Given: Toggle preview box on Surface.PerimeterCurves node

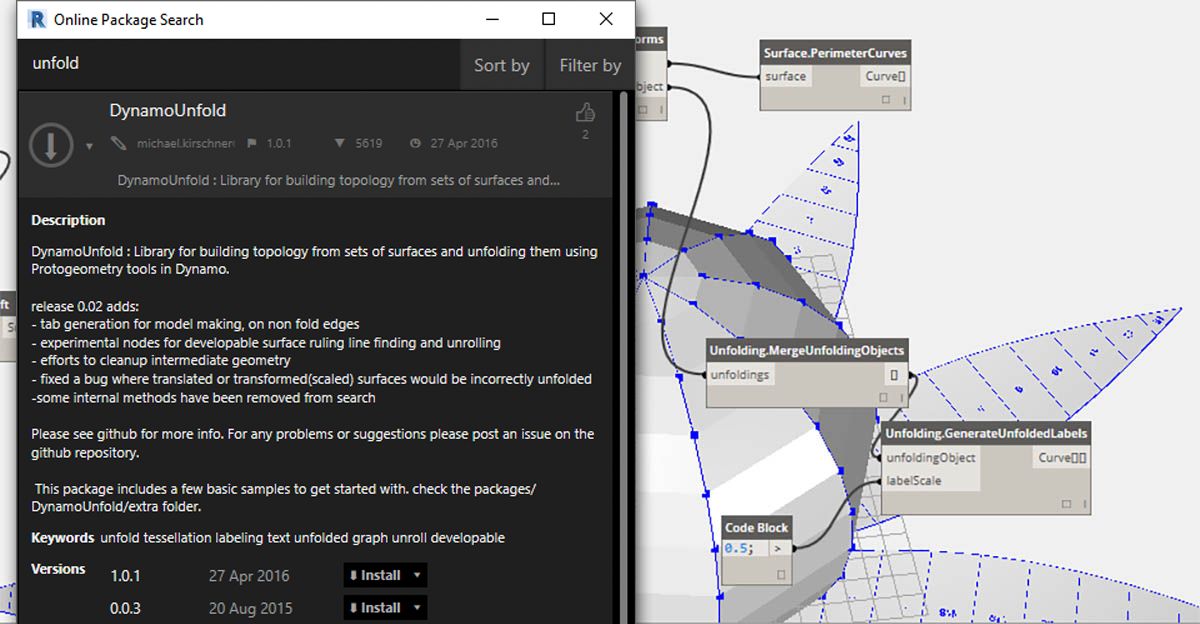Looking at the screenshot, I should [x=886, y=100].
